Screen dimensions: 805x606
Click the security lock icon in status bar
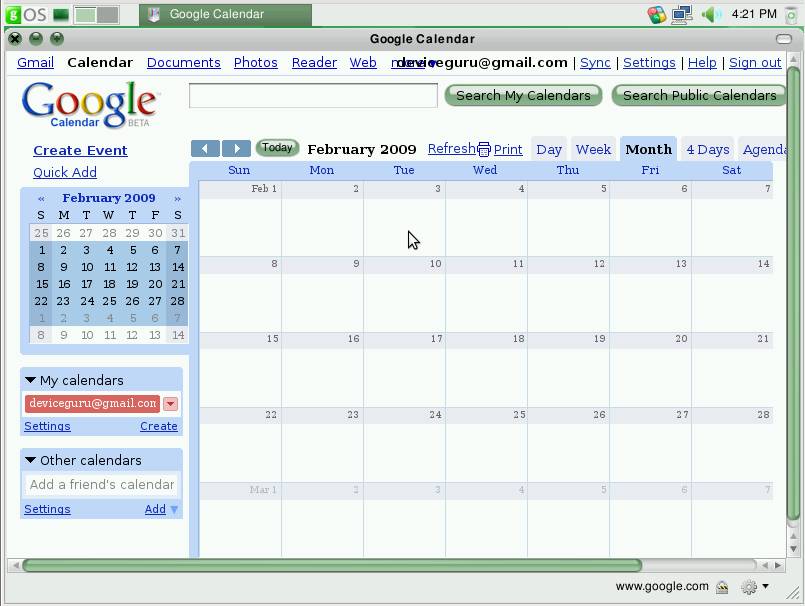pyautogui.click(x=722, y=586)
